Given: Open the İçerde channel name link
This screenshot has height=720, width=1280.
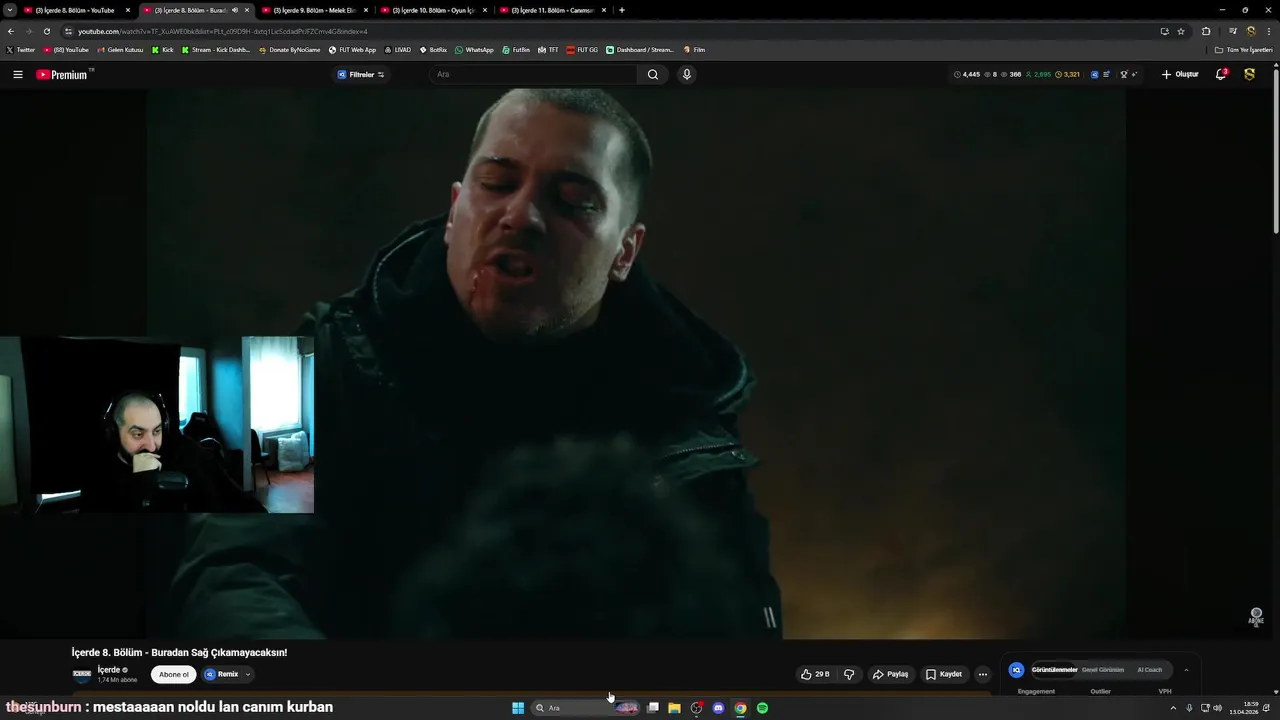Looking at the screenshot, I should (109, 670).
